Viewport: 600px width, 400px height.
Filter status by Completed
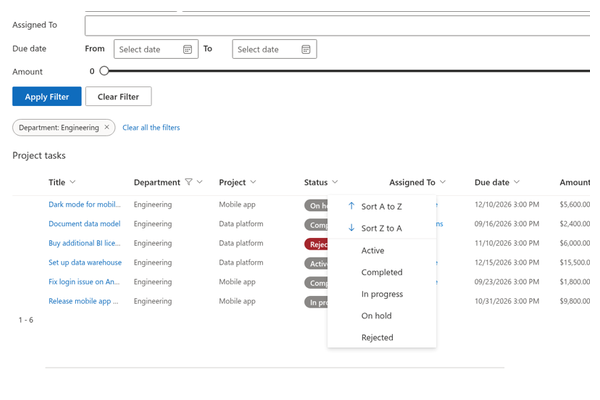(x=382, y=272)
